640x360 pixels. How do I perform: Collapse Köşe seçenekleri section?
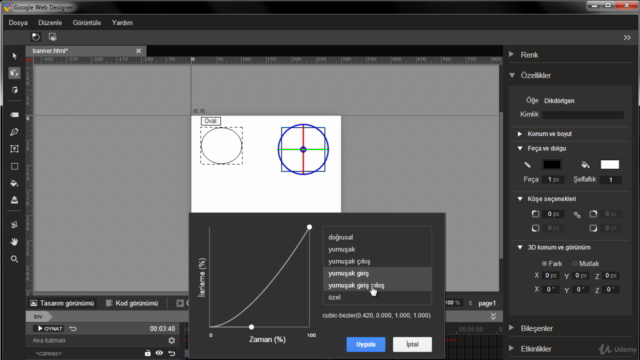[520, 199]
